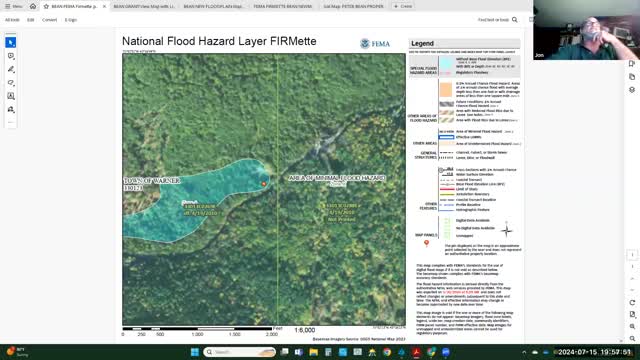Click AREA OF MINIMAL FLOOD HAZARD label

(x=337, y=178)
